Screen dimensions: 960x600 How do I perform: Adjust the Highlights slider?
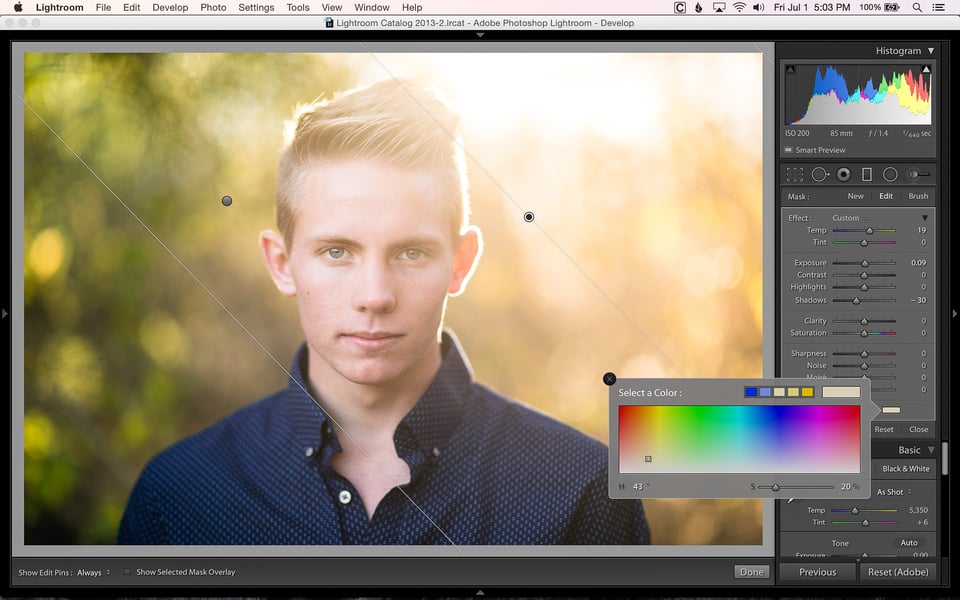coord(864,287)
